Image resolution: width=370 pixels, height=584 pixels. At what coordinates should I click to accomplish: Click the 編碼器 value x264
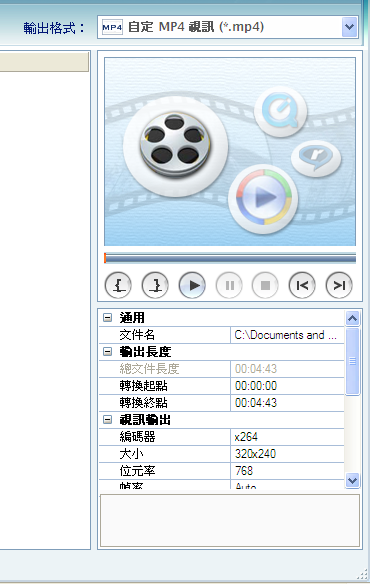pos(246,437)
